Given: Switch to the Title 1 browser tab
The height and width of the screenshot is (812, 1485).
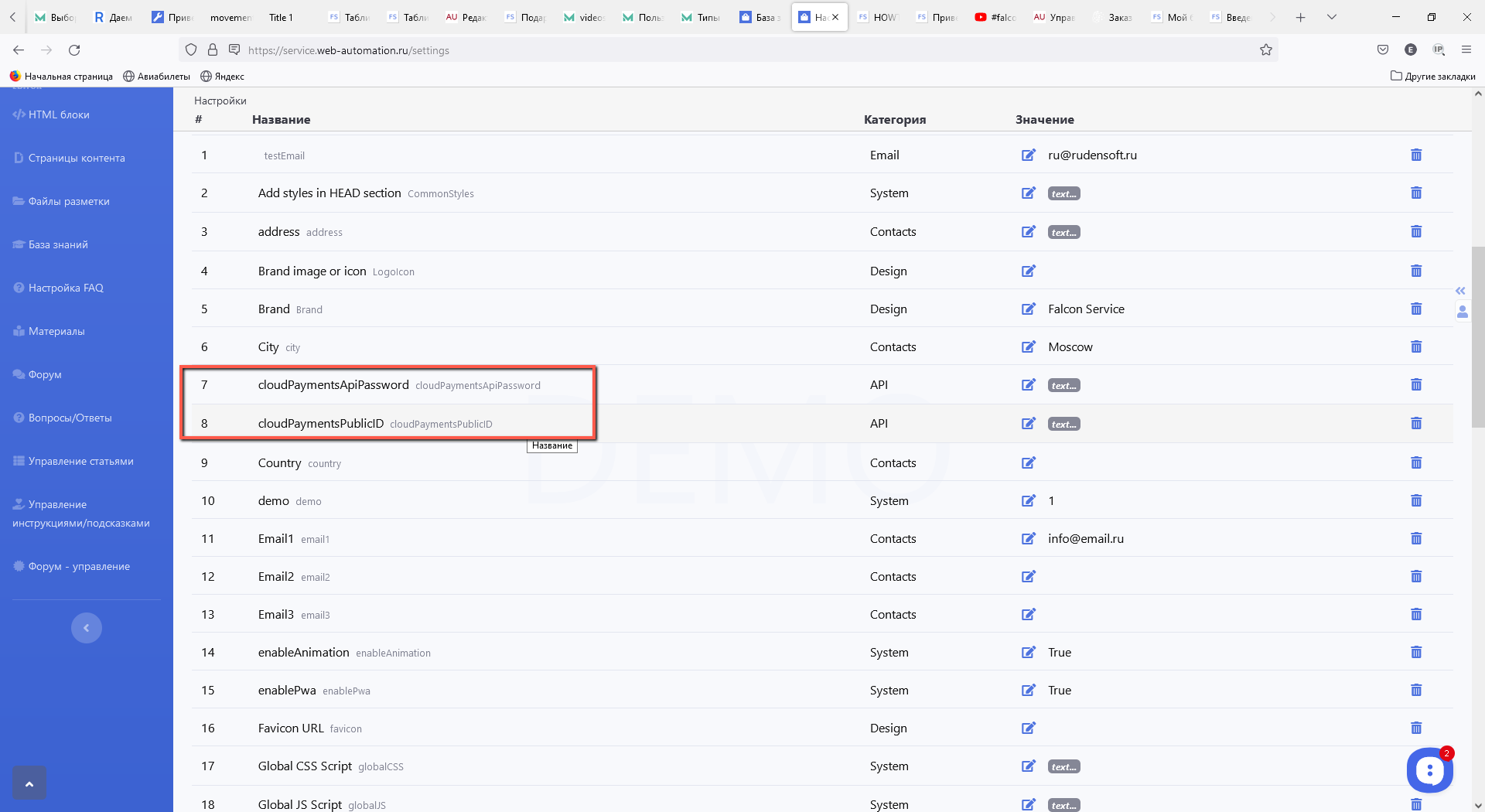Looking at the screenshot, I should pos(280,17).
